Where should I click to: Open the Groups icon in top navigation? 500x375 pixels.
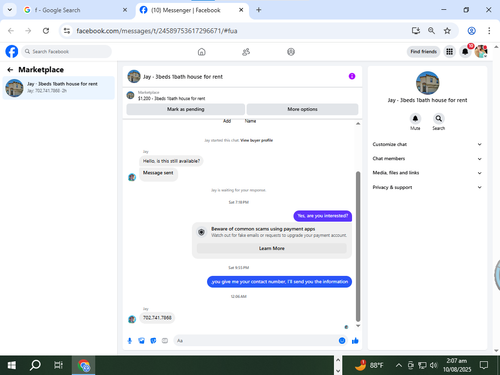291,52
